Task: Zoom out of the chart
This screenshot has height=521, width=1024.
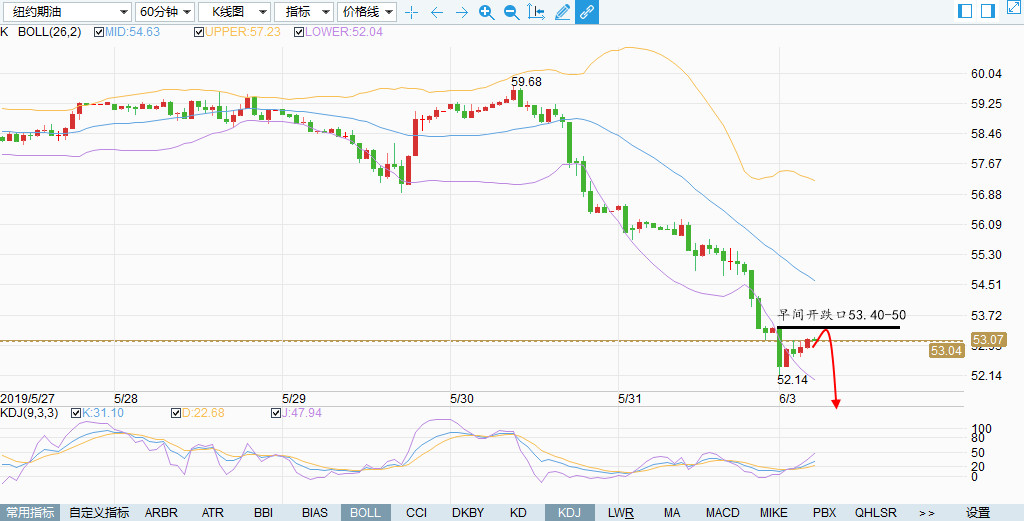Action: point(511,12)
